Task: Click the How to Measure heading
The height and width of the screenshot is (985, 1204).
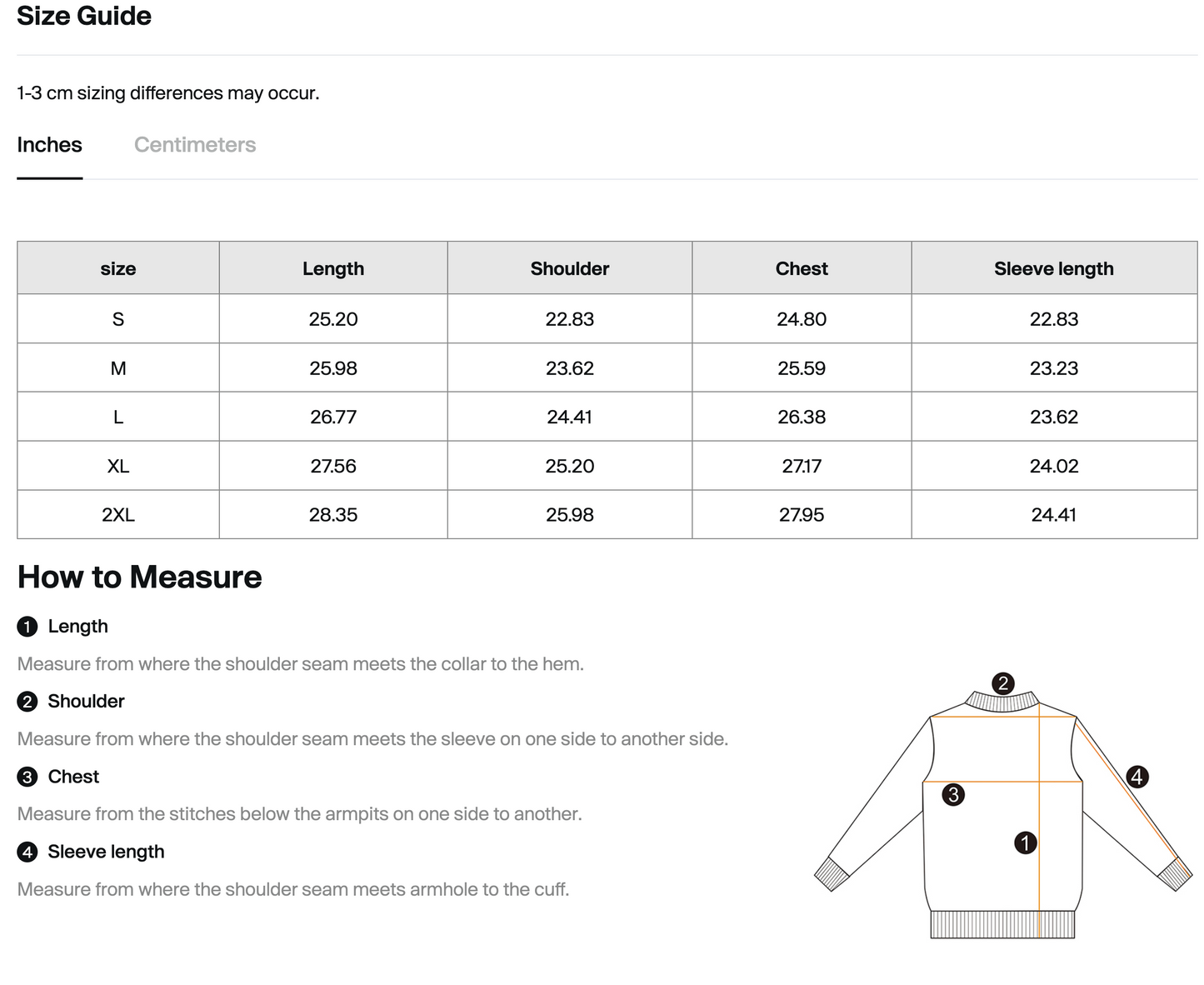Action: click(139, 577)
